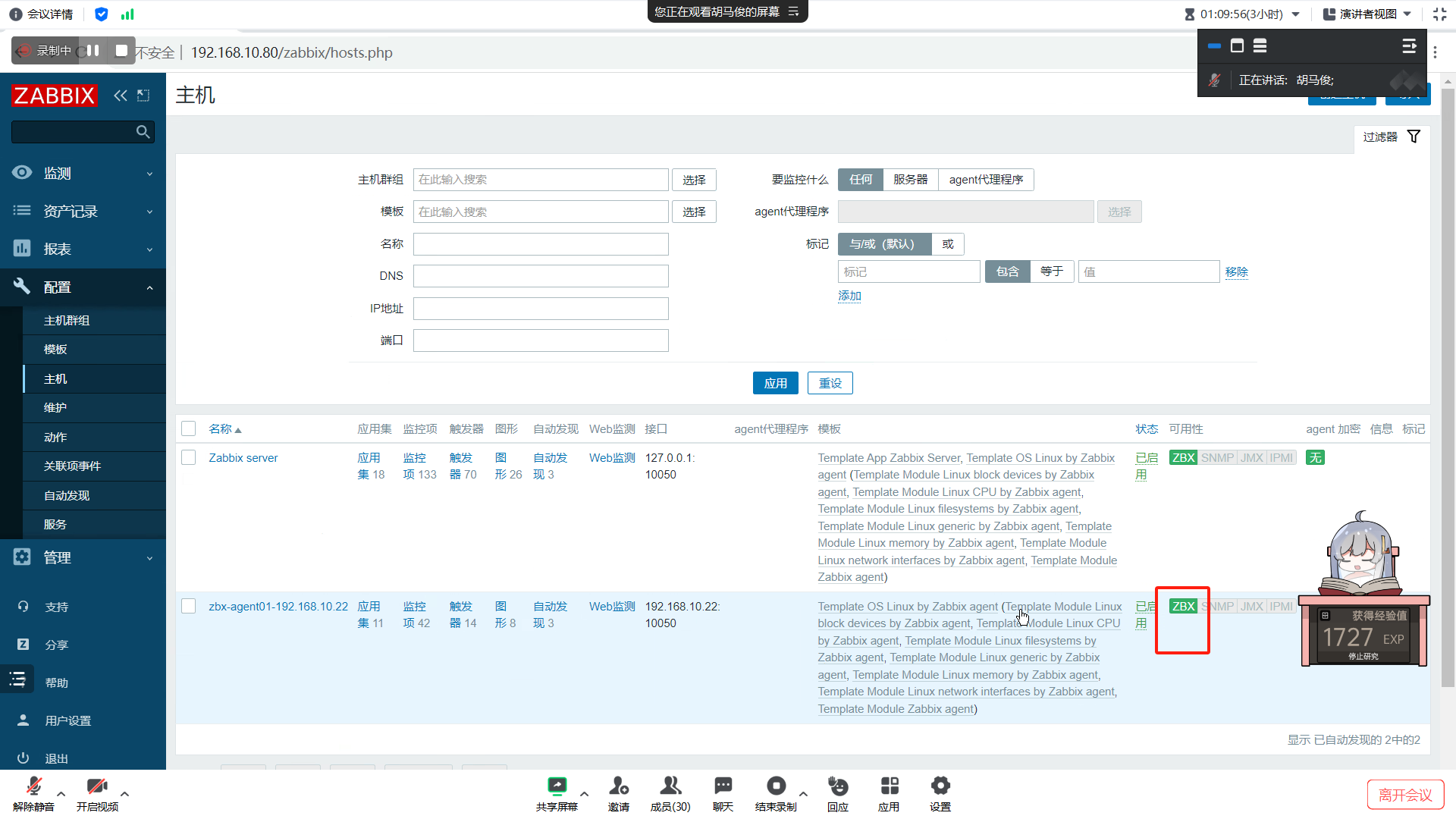Toggle sidebar compact mode with the square icon
Viewport: 1456px width, 819px height.
coord(143,96)
